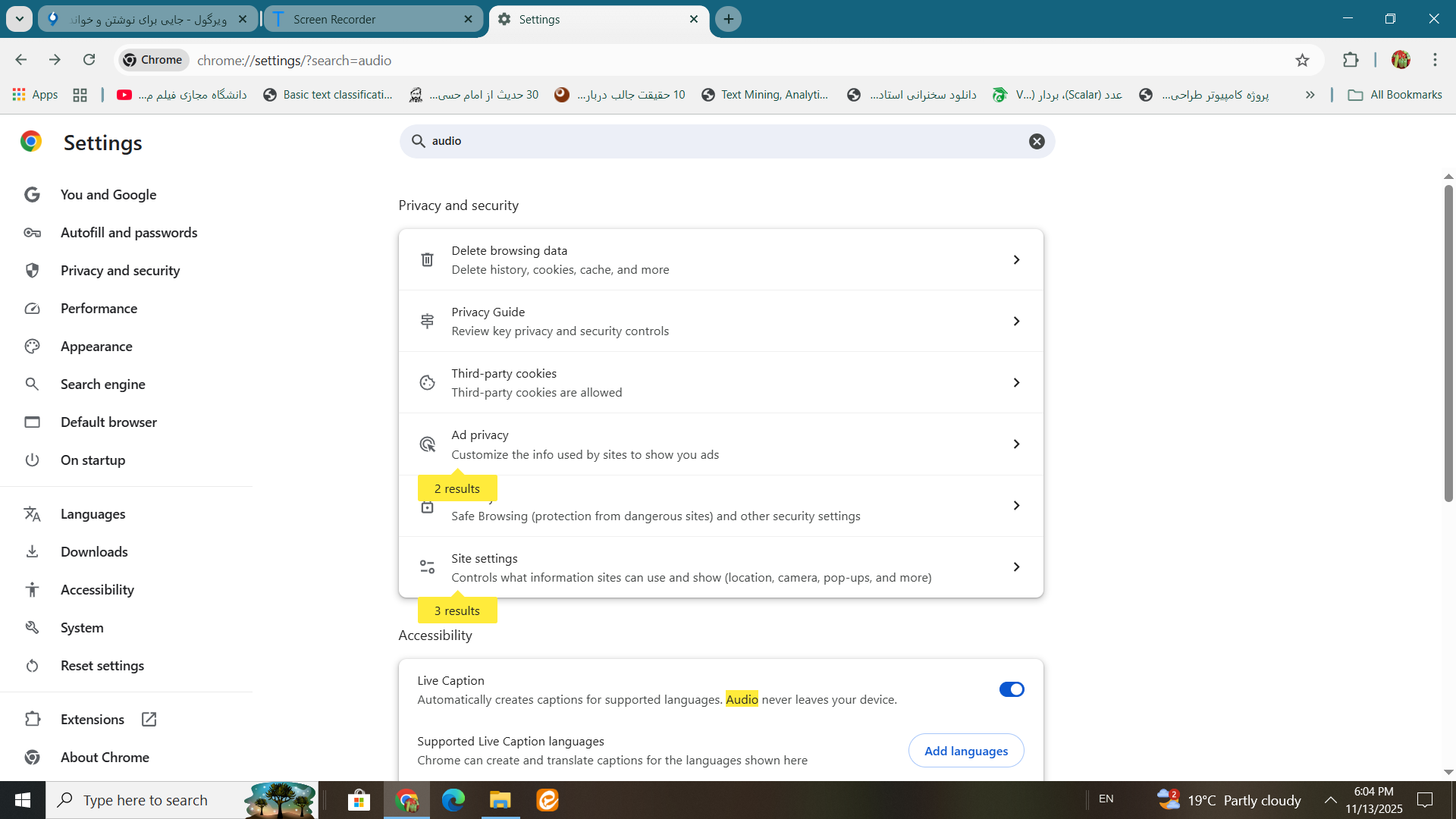Viewport: 1456px width, 819px height.
Task: Click the audio search settings field
Action: pos(720,141)
